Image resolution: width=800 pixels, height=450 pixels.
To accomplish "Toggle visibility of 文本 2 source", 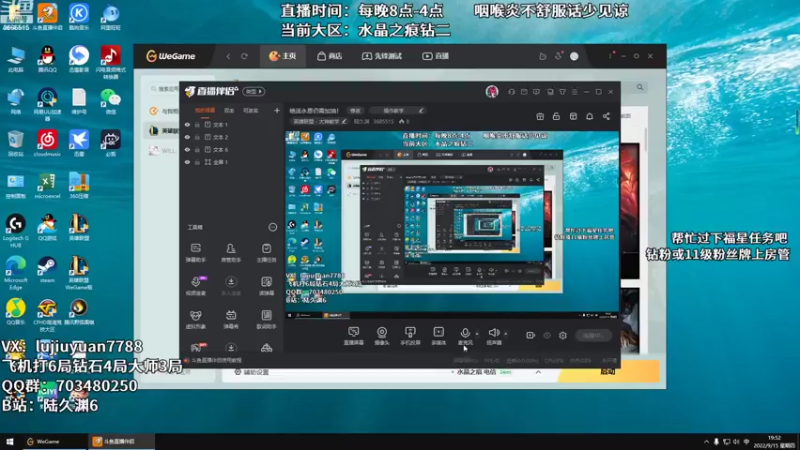I will 187,137.
